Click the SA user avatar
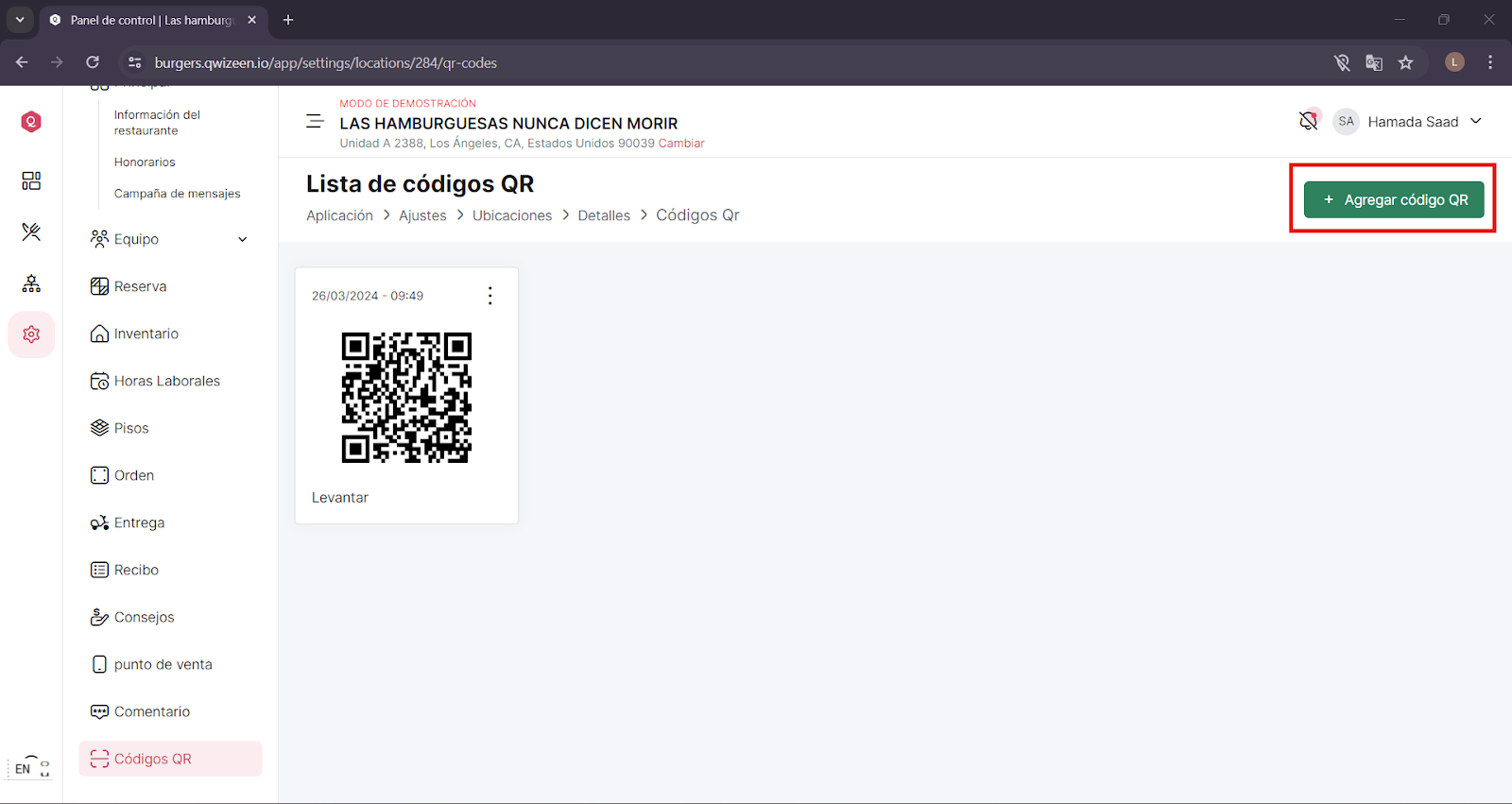1512x804 pixels. coord(1346,121)
